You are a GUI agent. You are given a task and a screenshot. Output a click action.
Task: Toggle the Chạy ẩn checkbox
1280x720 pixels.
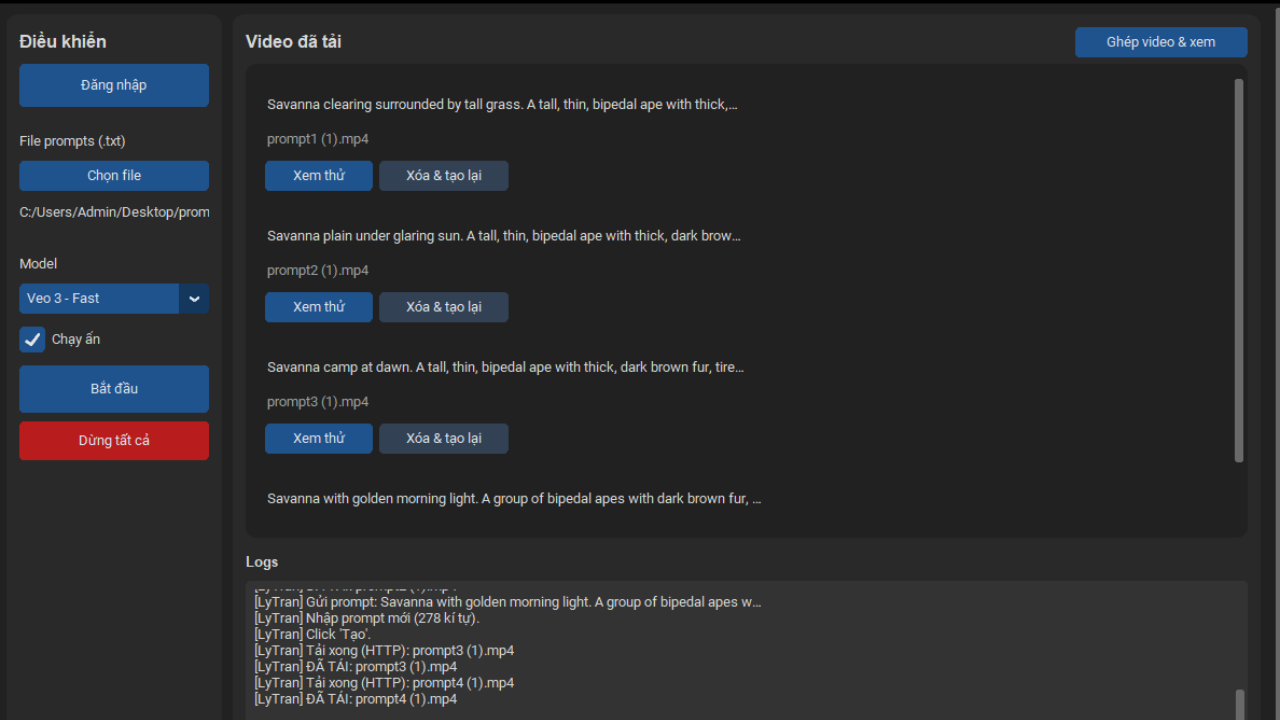point(33,339)
